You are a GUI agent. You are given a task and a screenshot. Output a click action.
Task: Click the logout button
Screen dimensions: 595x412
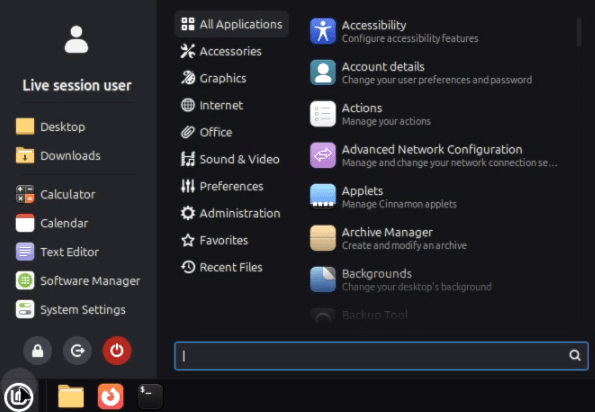pos(77,351)
